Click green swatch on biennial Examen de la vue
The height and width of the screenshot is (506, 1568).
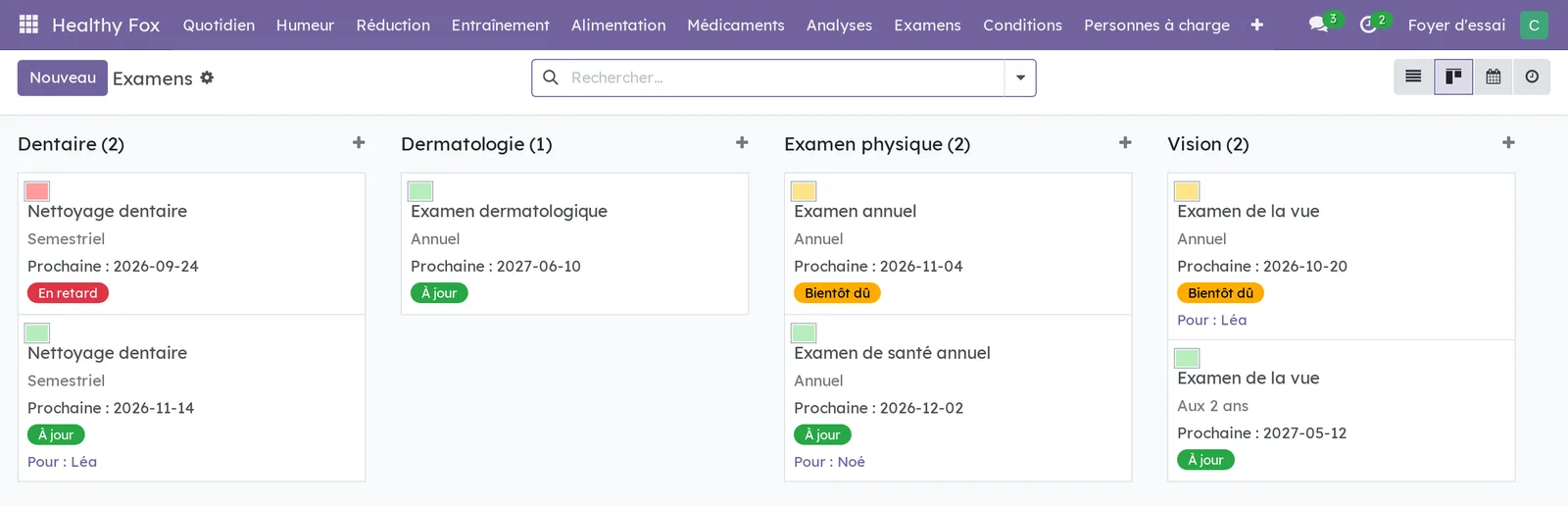1187,358
